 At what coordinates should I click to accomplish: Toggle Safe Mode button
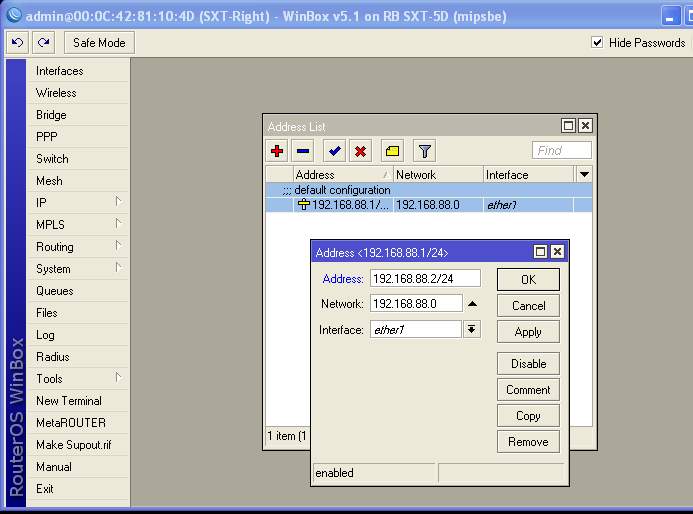(x=99, y=43)
